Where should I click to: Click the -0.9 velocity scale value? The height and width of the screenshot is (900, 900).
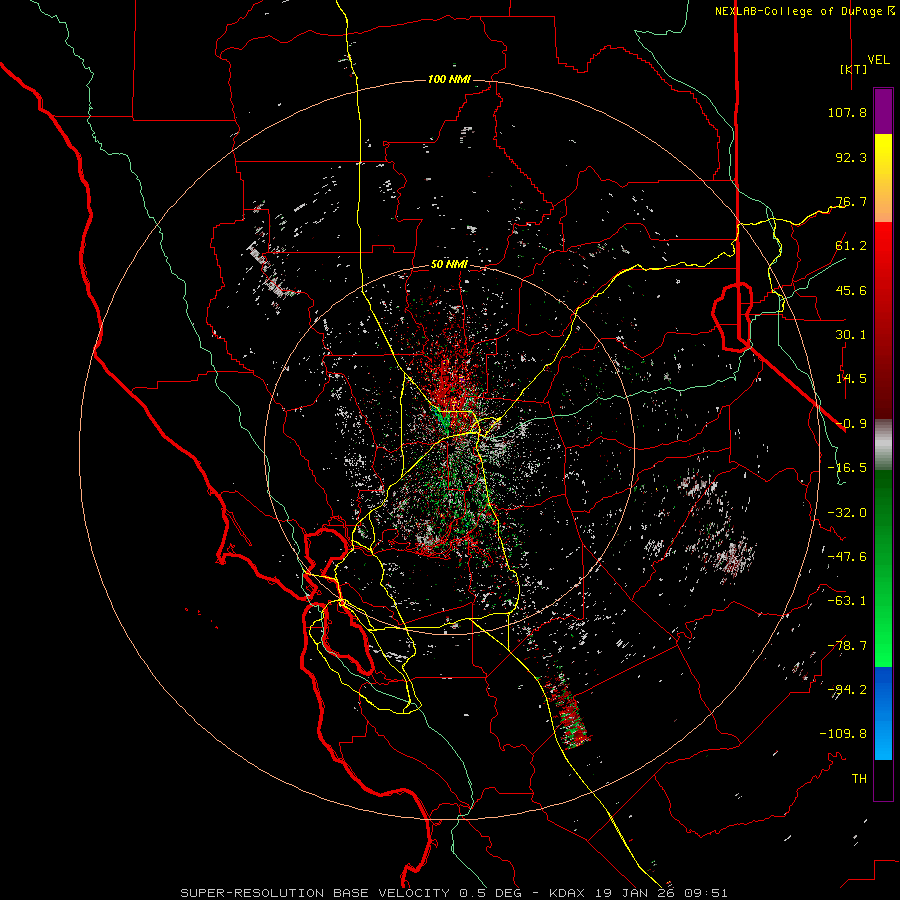[x=851, y=424]
